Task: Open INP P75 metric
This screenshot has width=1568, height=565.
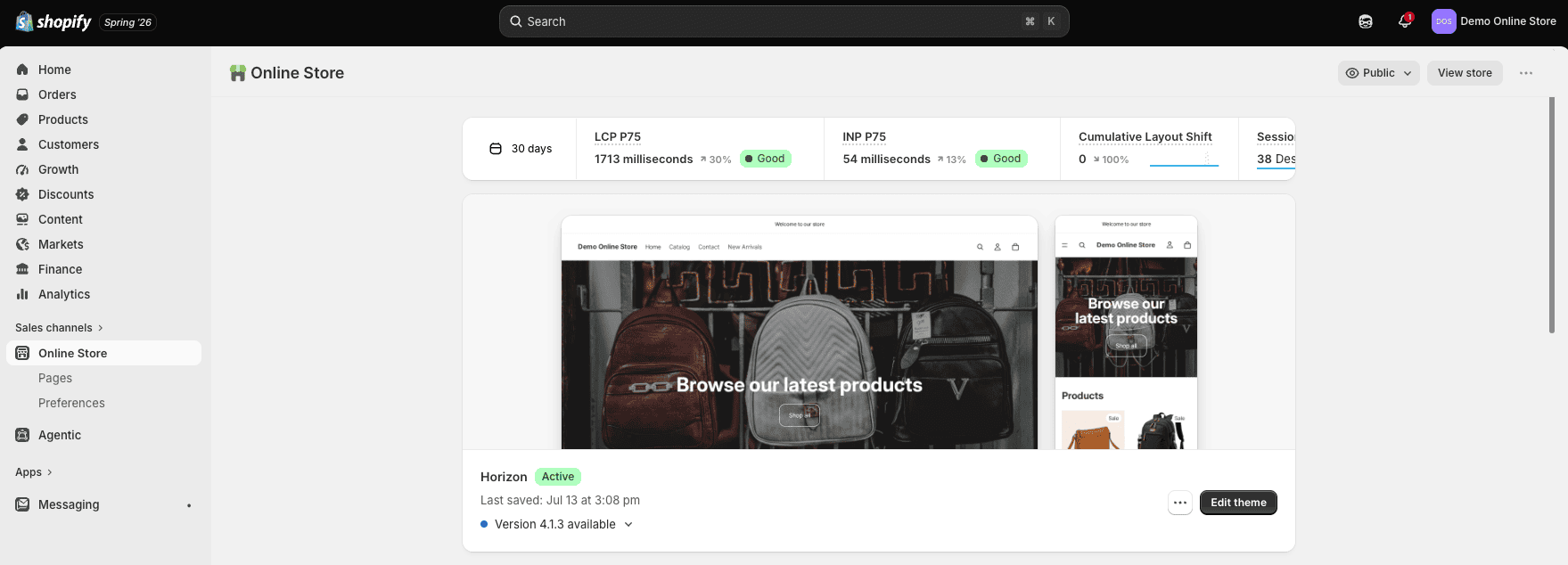Action: click(x=942, y=149)
